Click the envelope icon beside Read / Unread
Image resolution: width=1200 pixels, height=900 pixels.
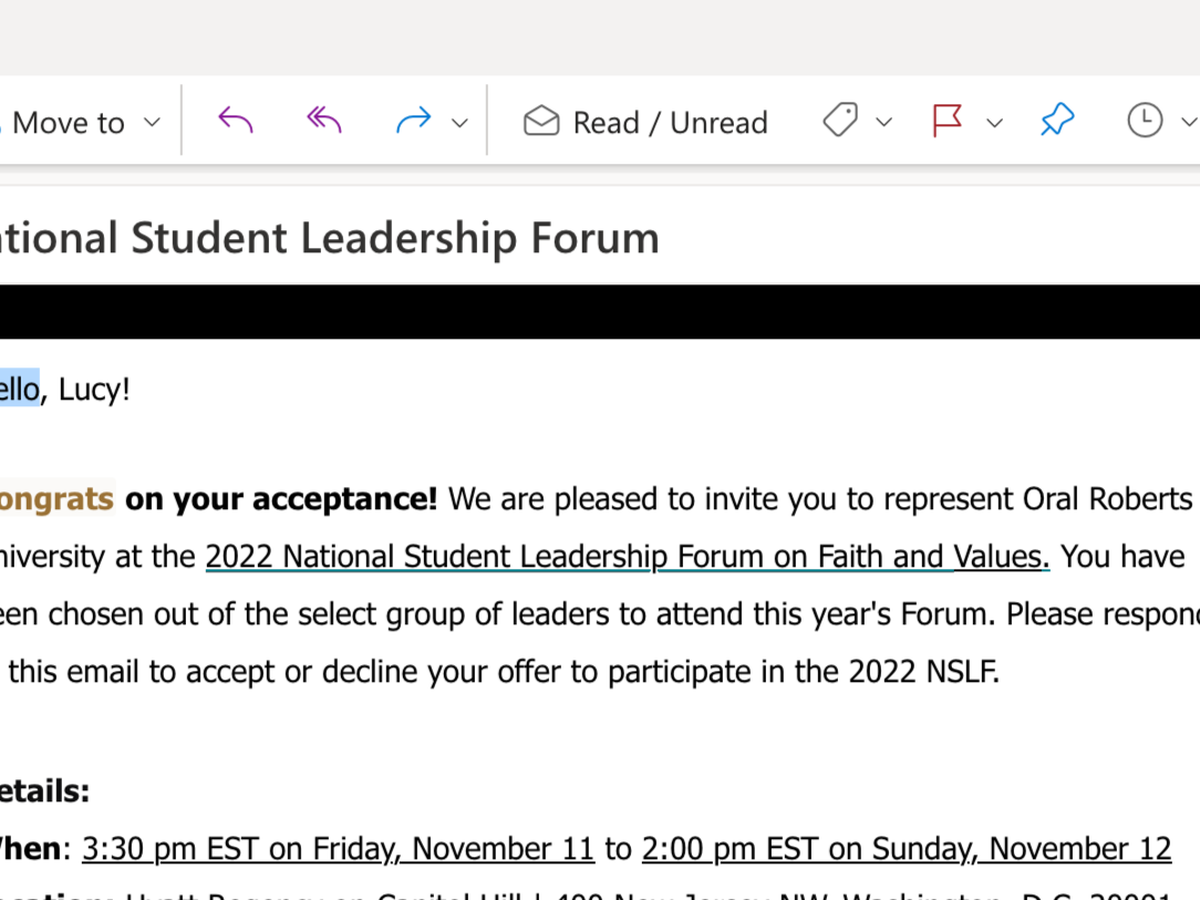541,122
